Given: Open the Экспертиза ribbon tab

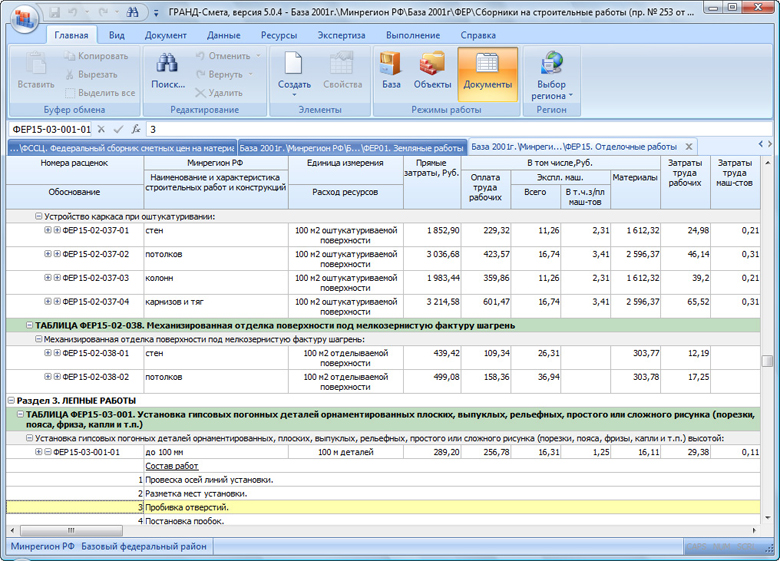Looking at the screenshot, I should (341, 35).
